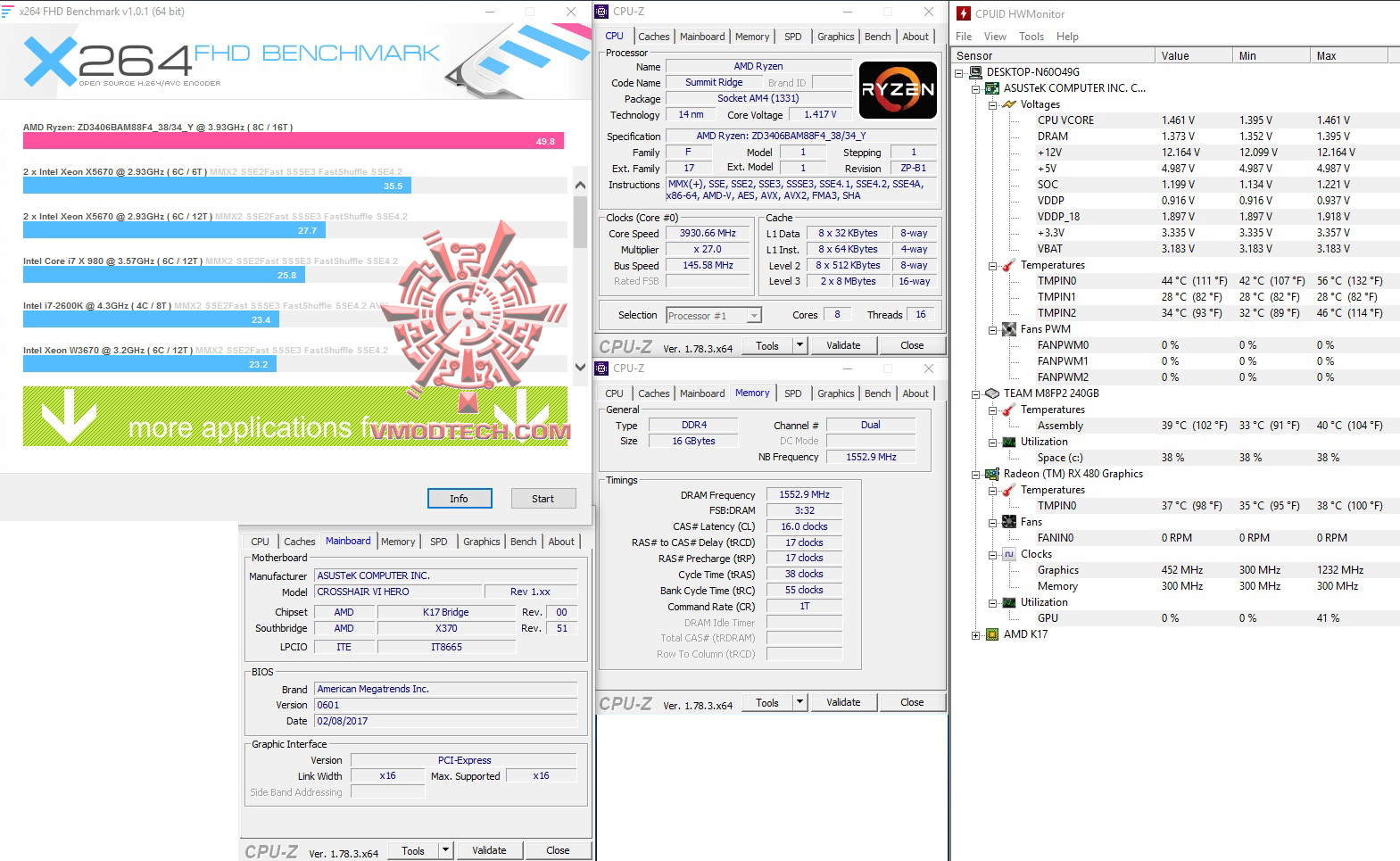Viewport: 1400px width, 861px height.
Task: Click the Radeon Fans icon
Action: point(1009,522)
